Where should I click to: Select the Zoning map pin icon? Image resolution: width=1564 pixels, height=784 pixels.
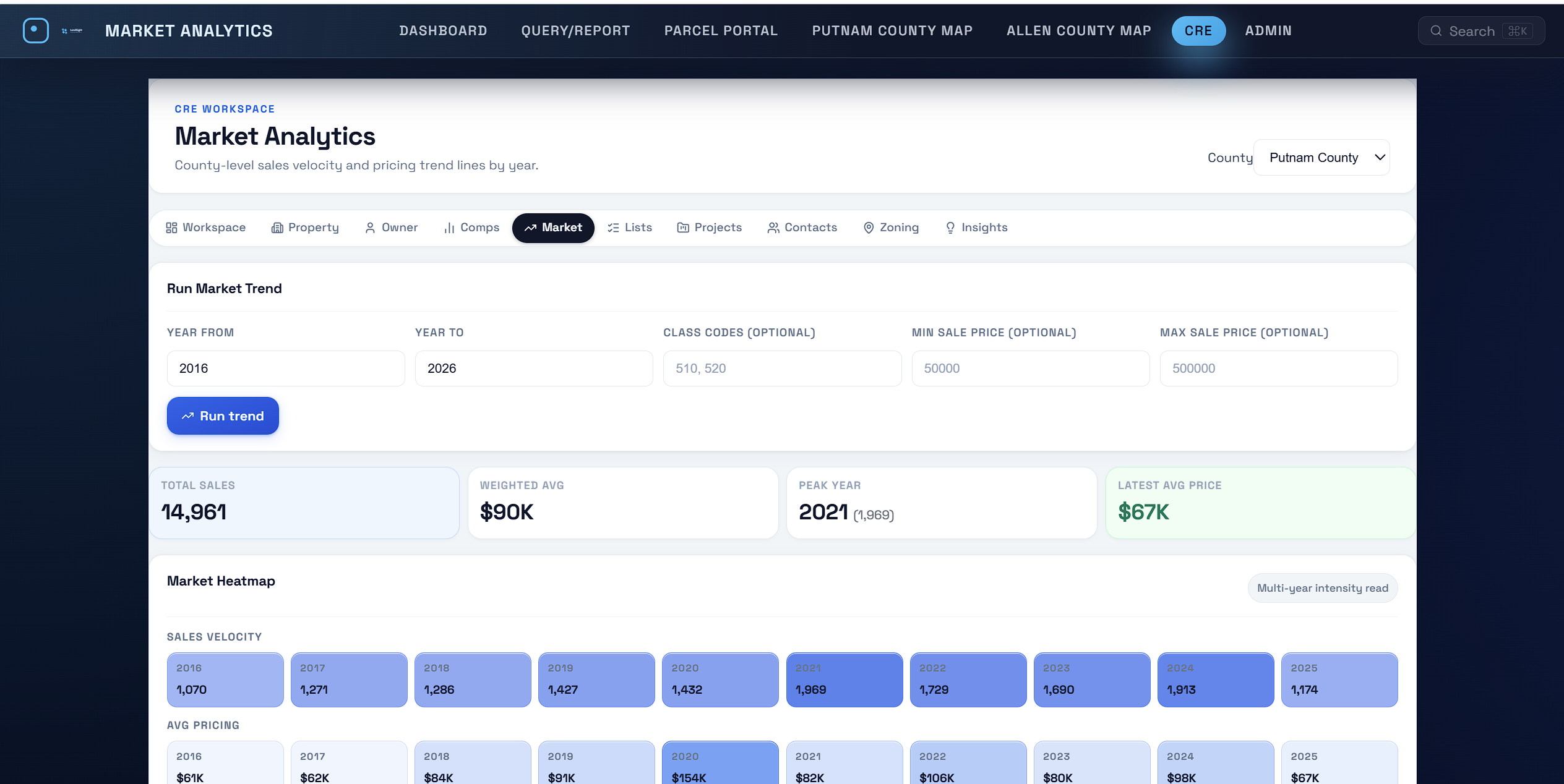(869, 228)
